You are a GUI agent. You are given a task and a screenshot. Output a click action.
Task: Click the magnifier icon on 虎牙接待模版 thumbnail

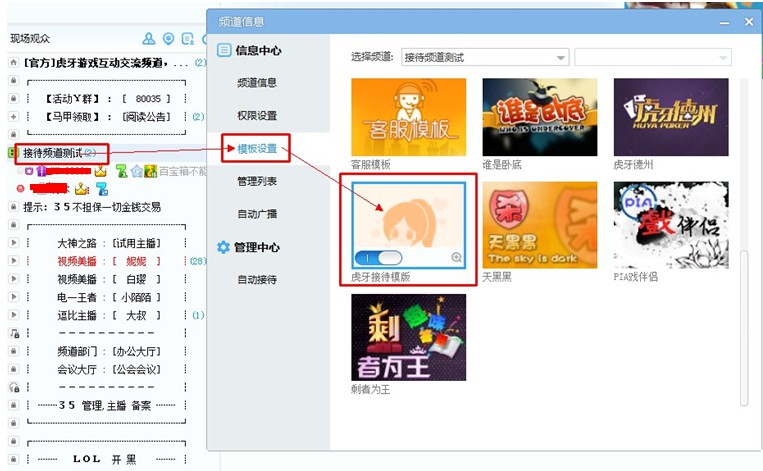457,258
